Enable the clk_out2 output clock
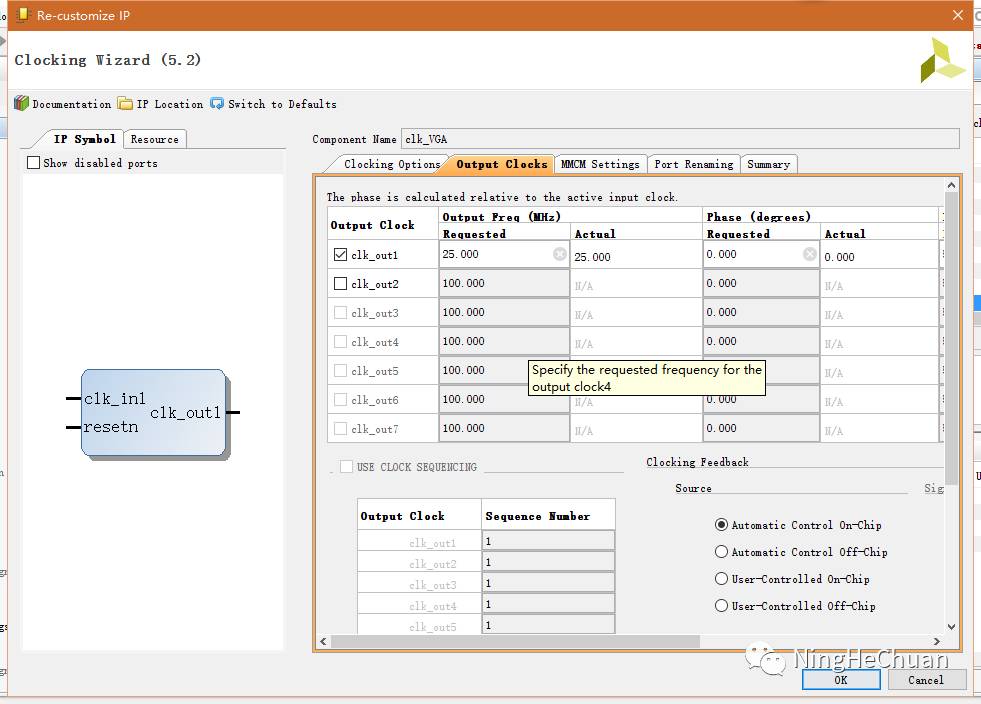This screenshot has width=981, height=704. (341, 284)
